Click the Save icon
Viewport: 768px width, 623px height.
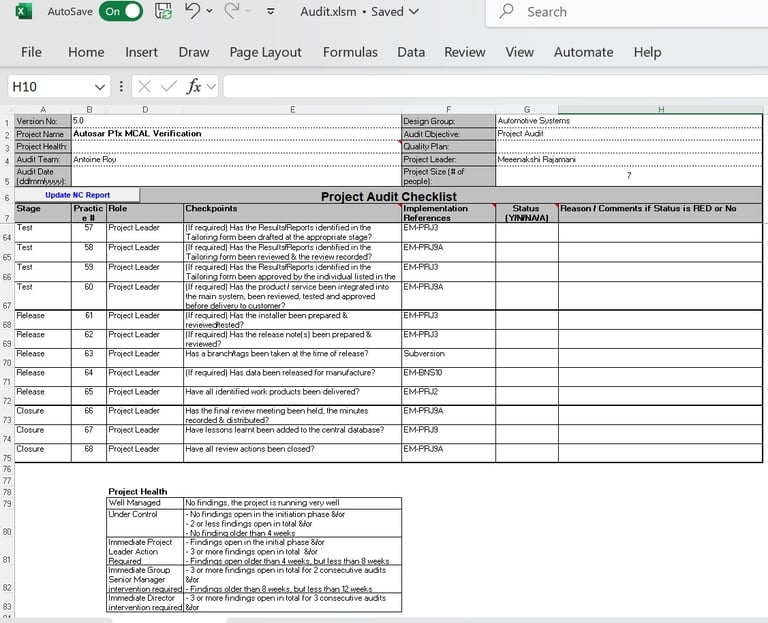coord(164,11)
